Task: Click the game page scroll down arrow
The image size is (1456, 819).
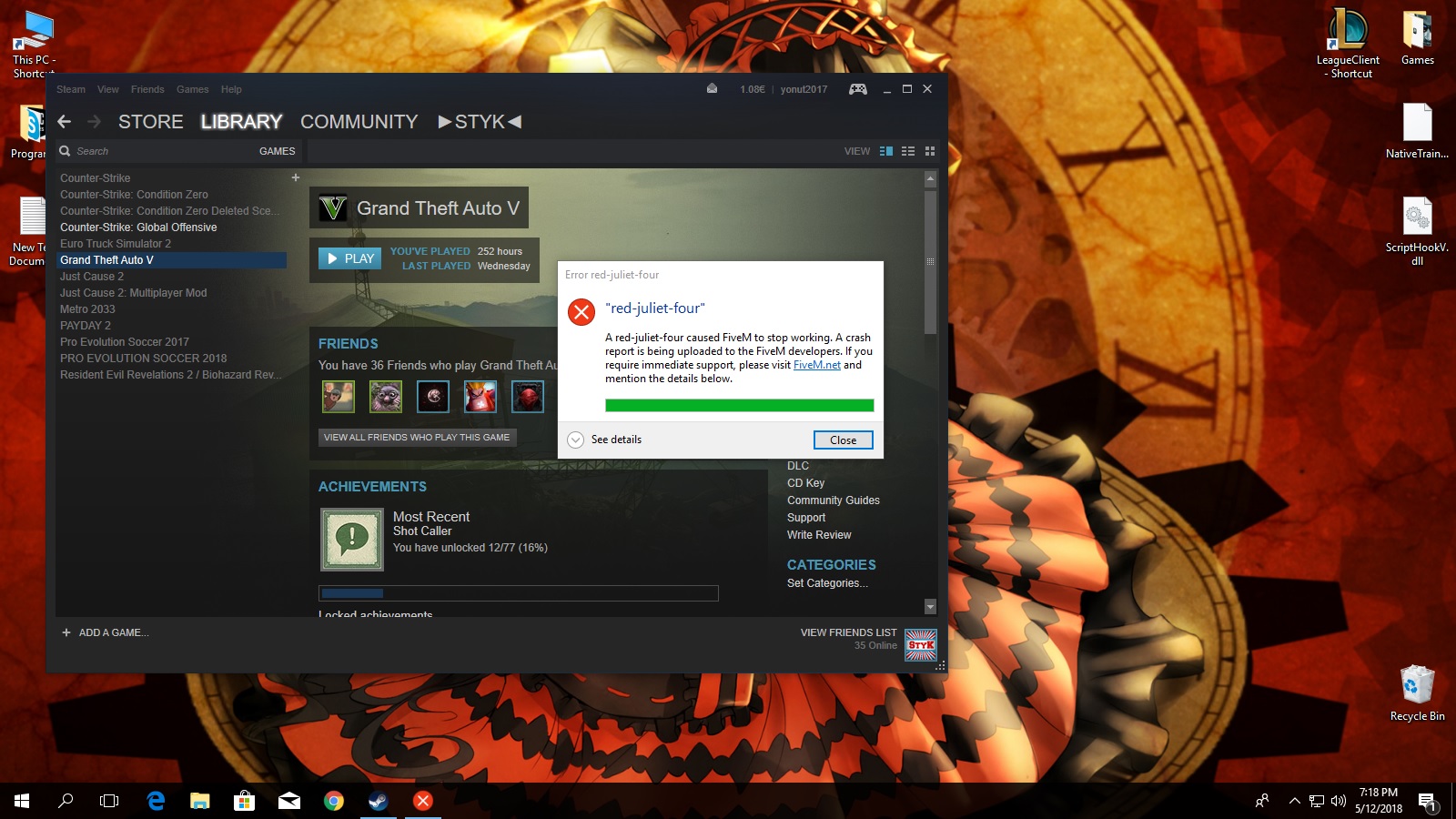Action: 930,606
